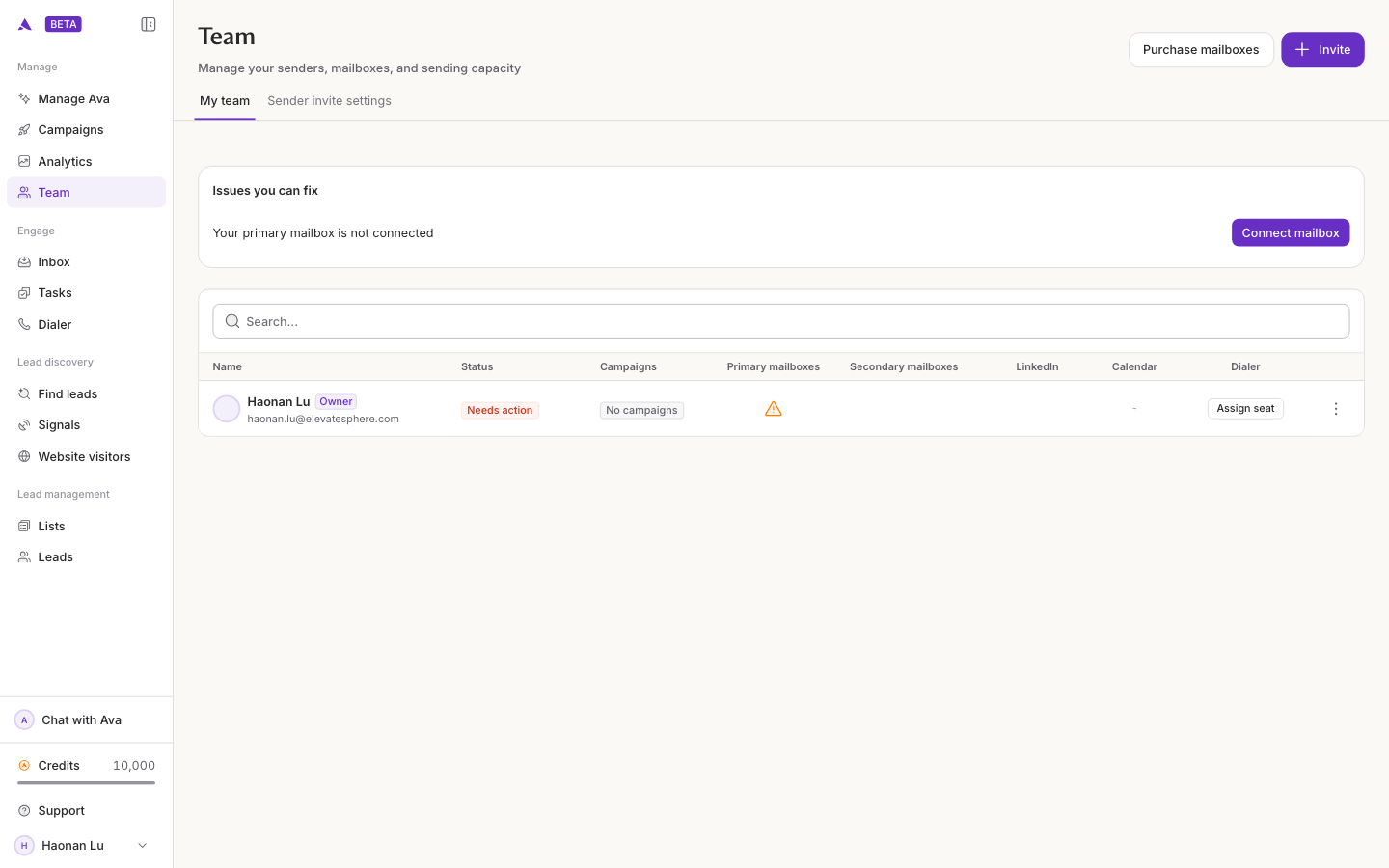Screen dimensions: 1389x868
Task: Open Campaigns via its rocket icon
Action: pos(24,130)
